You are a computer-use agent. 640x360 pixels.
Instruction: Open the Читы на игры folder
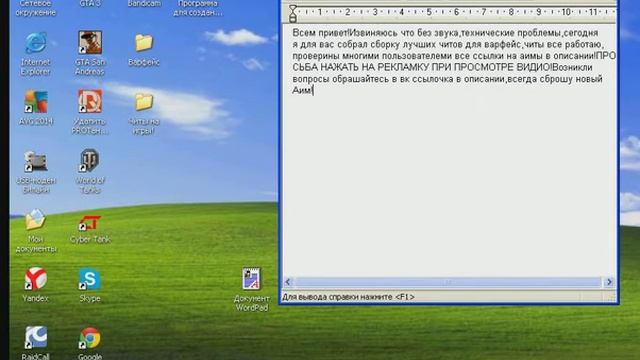pos(144,102)
